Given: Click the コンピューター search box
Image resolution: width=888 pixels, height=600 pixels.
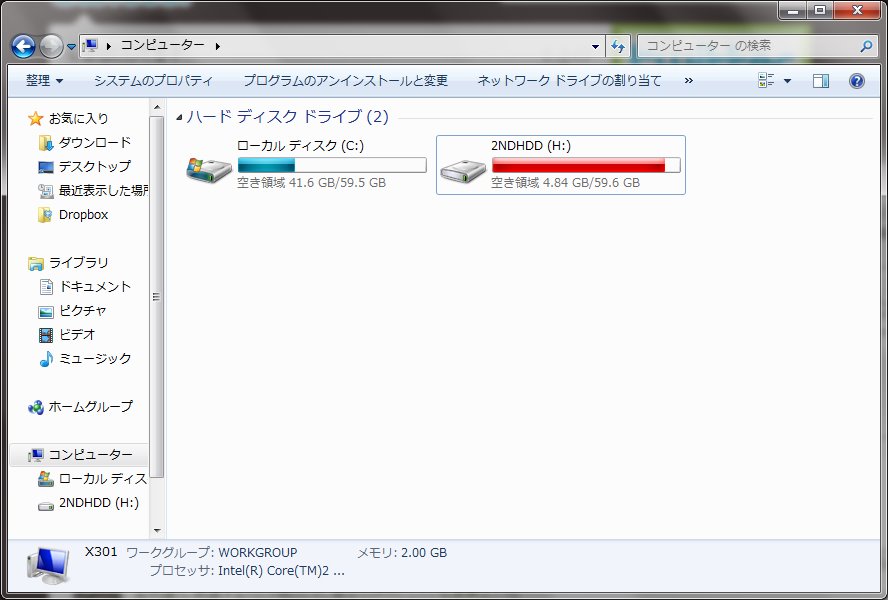Looking at the screenshot, I should coord(760,45).
